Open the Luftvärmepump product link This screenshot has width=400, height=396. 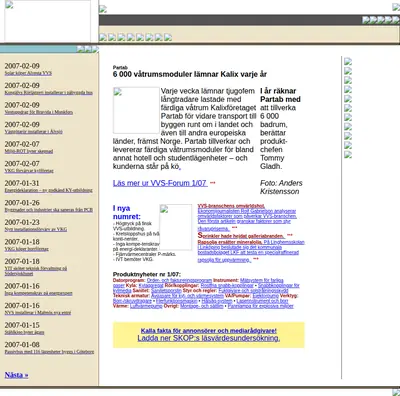(146, 306)
